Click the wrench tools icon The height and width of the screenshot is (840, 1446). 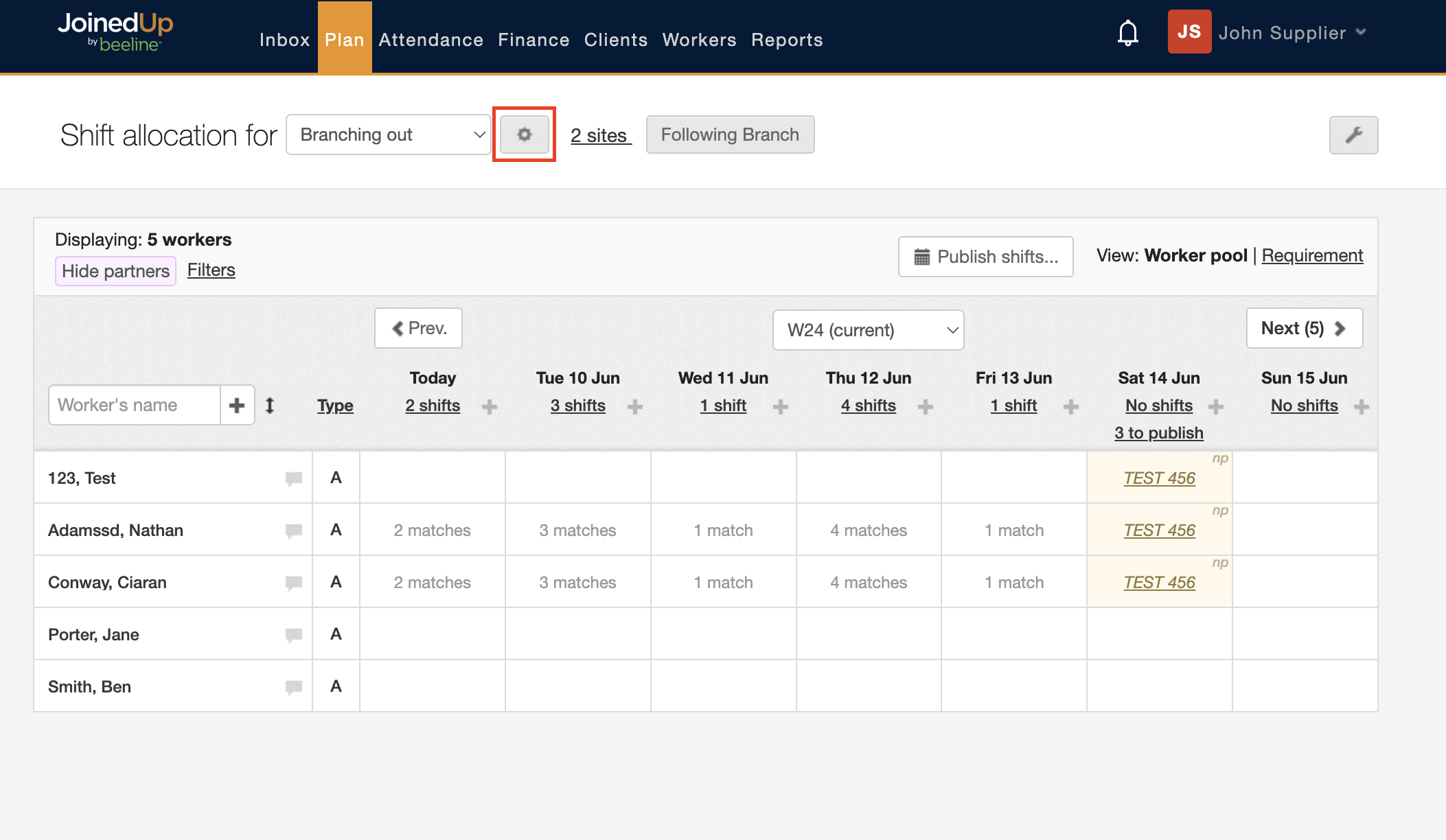pos(1353,135)
